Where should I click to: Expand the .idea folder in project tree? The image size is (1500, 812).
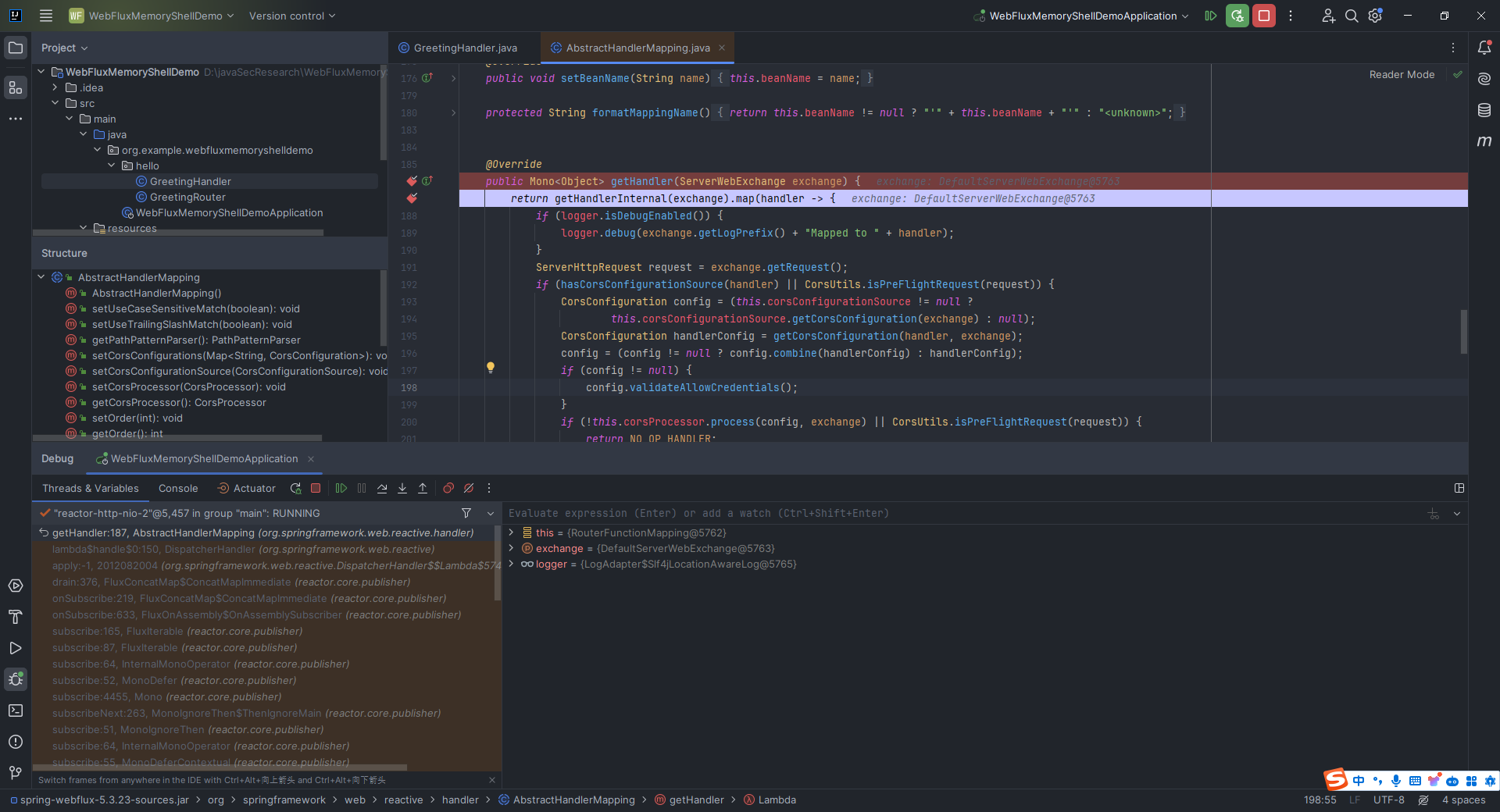[x=55, y=87]
